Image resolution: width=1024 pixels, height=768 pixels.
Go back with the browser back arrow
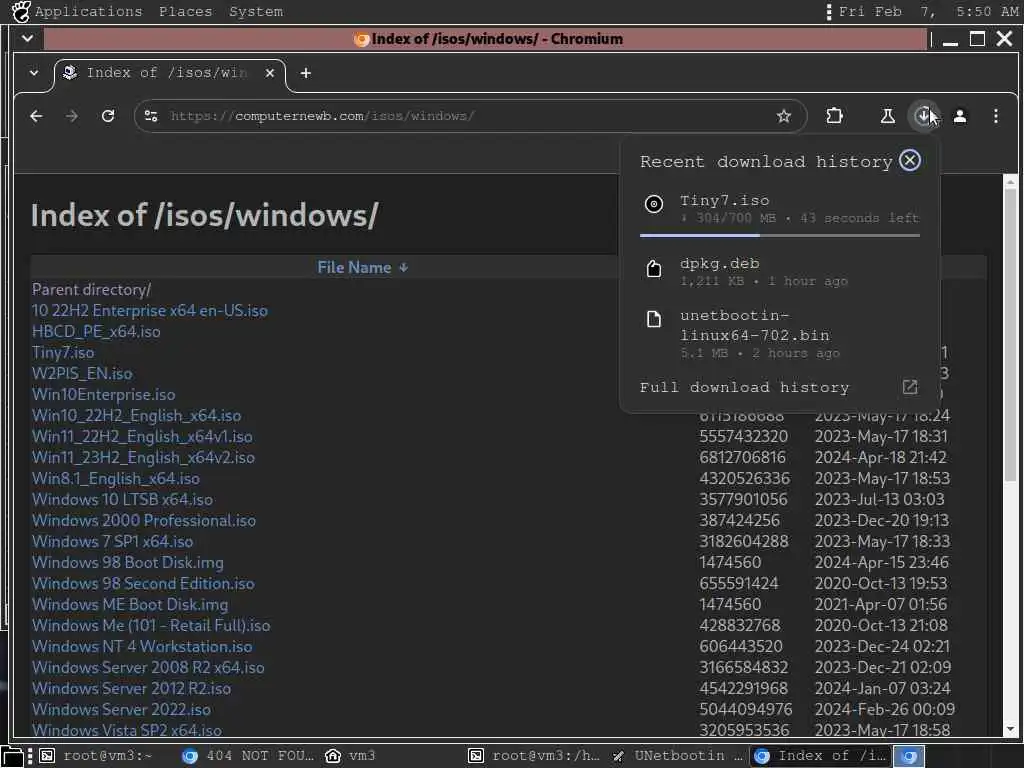(x=37, y=116)
